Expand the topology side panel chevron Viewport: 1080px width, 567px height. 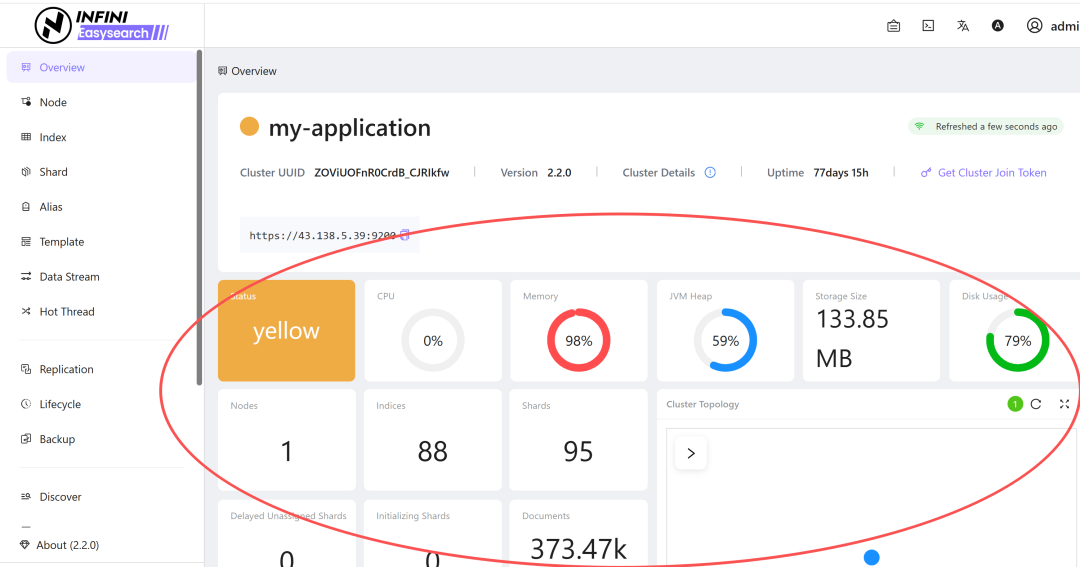click(x=691, y=453)
